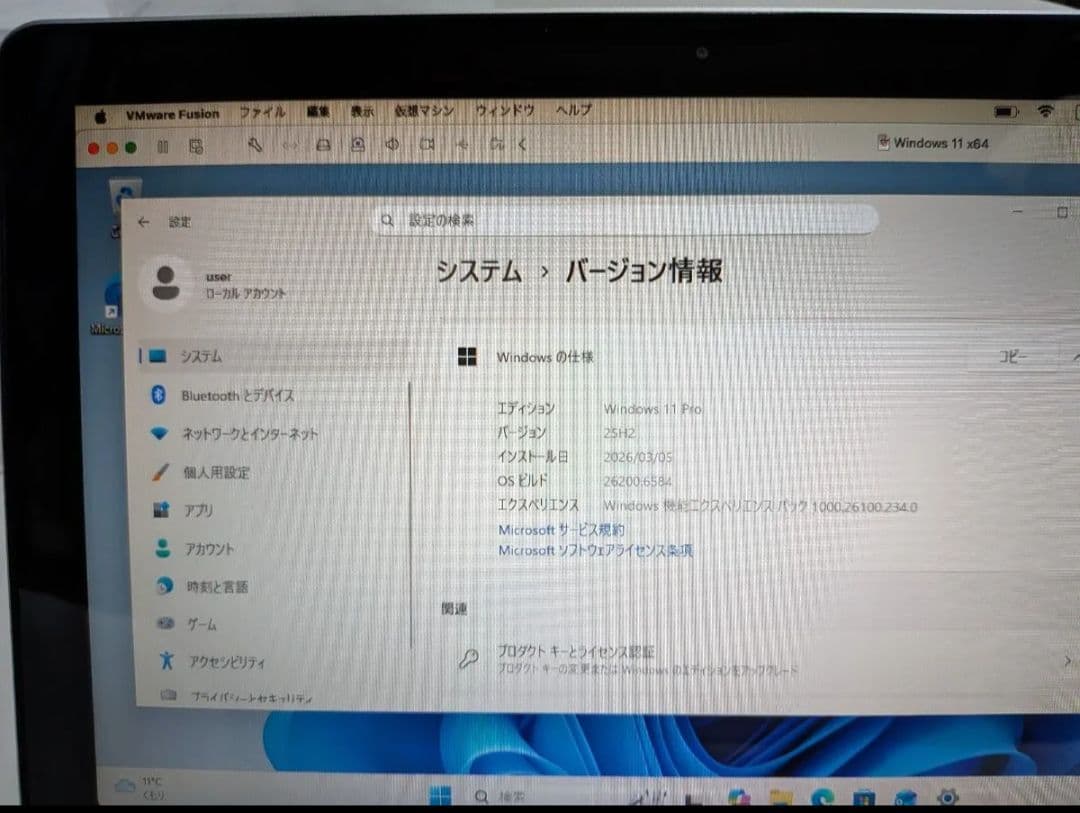
Task: Open the ヘルプ menu
Action: 574,110
